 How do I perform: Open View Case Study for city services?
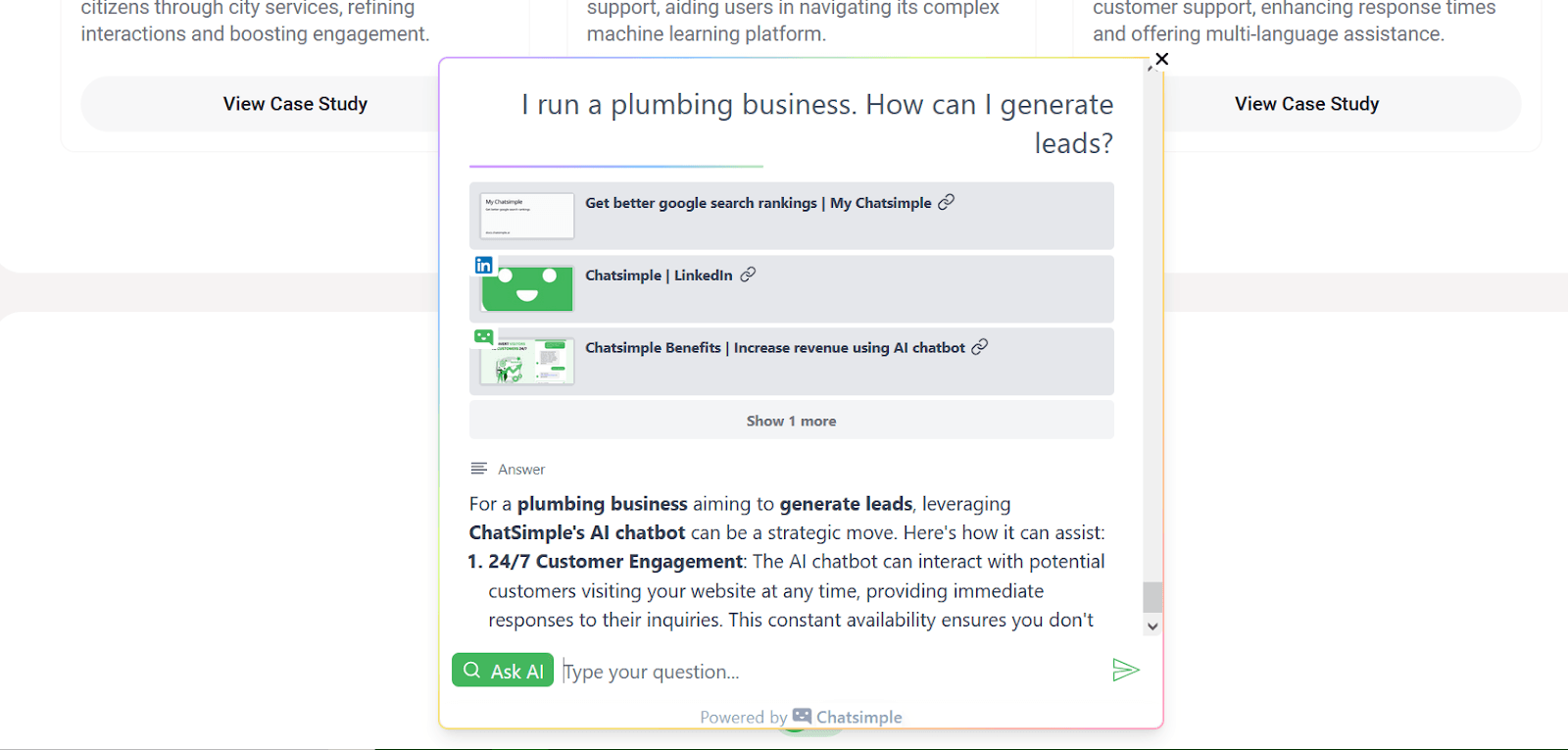295,104
